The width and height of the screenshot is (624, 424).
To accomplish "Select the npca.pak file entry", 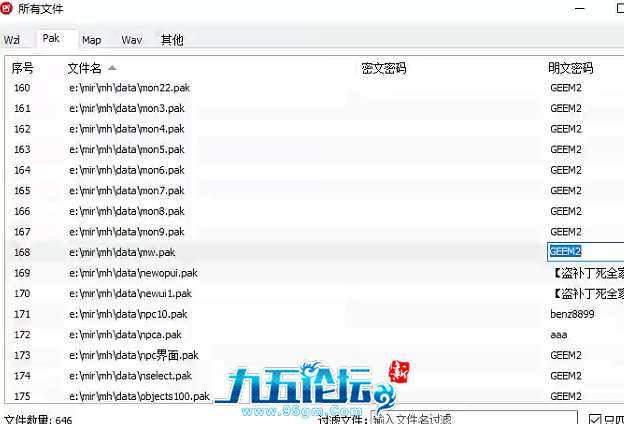I will point(125,335).
